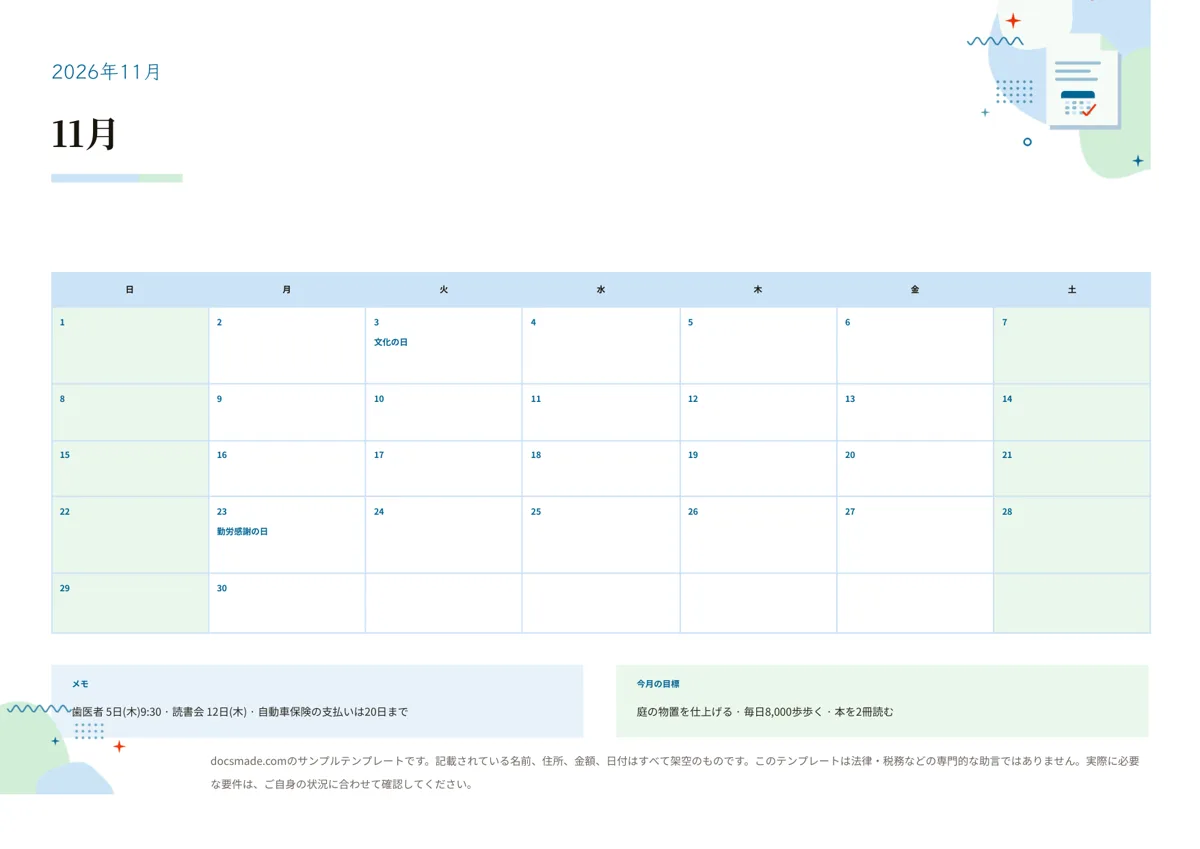
Task: Click the blue wavy line decoration at top
Action: pos(995,42)
